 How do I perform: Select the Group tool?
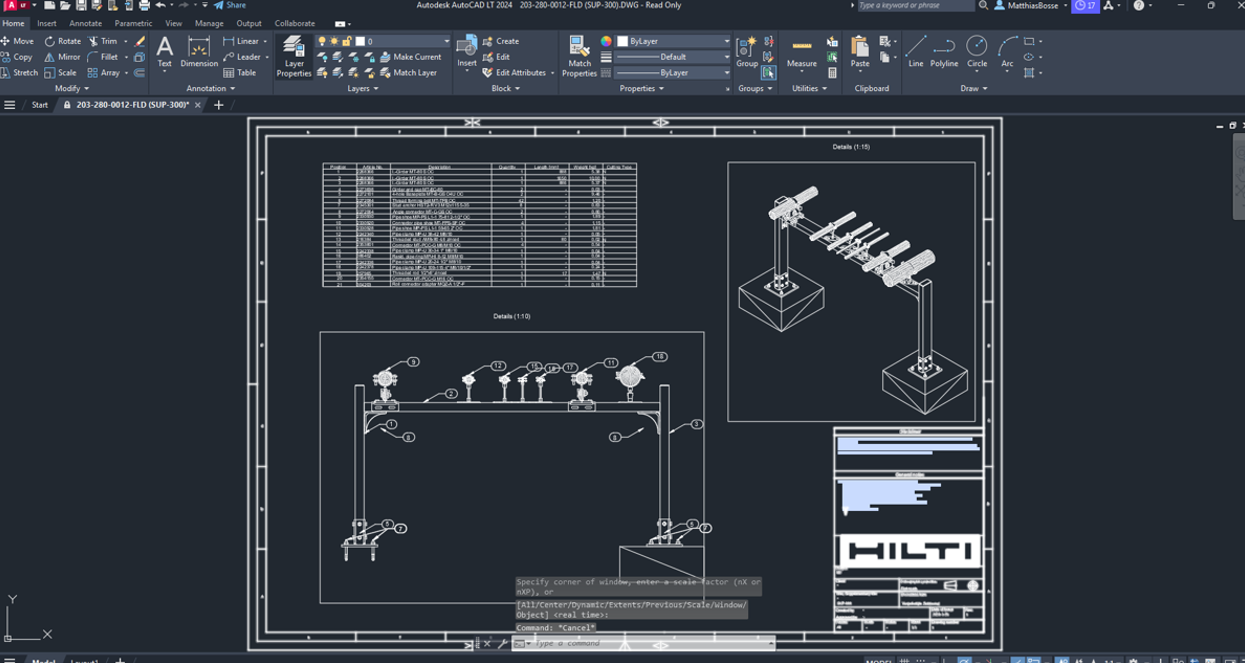click(x=747, y=53)
